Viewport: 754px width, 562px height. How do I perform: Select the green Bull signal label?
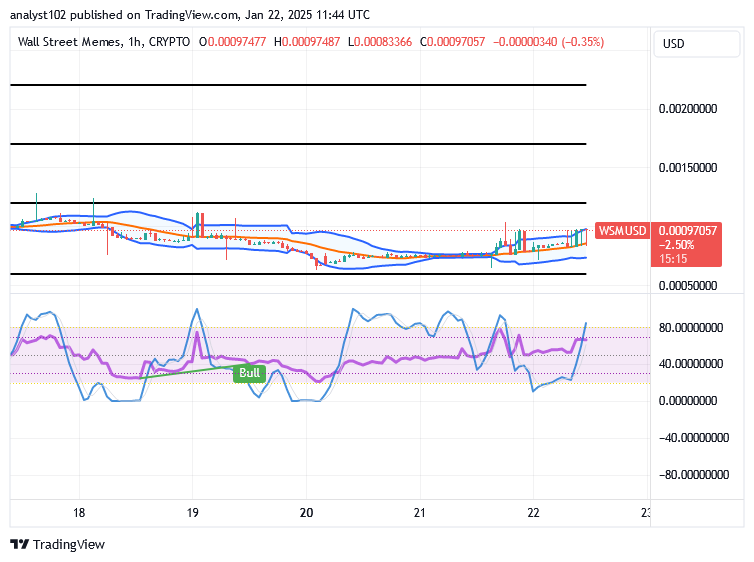tap(250, 373)
